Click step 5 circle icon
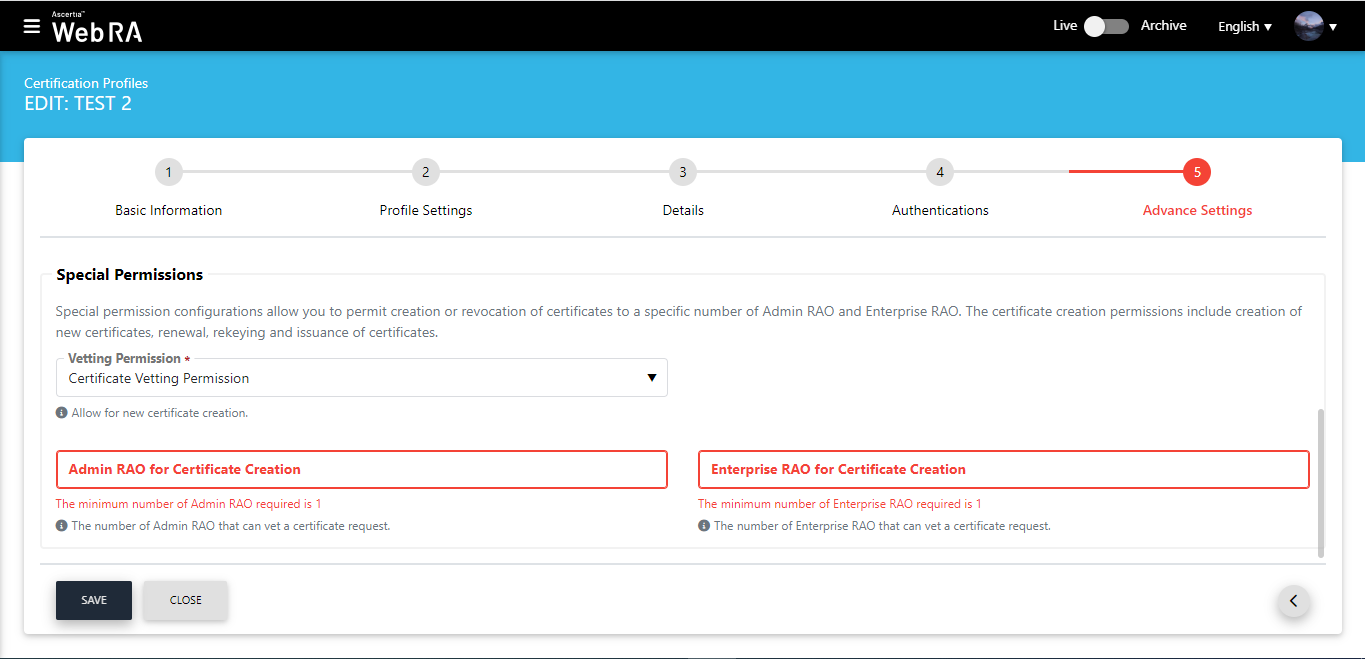This screenshot has height=659, width=1365. coord(1196,172)
